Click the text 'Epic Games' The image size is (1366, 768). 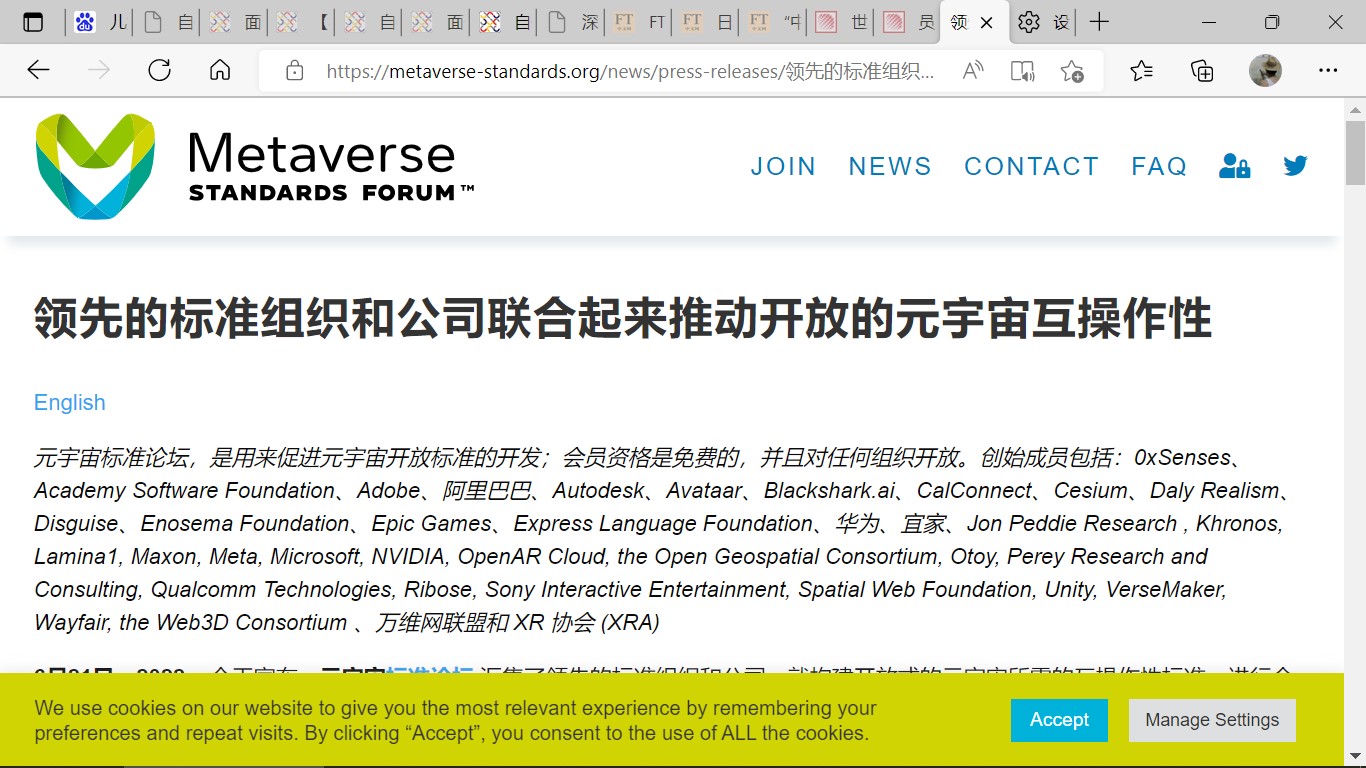(432, 523)
